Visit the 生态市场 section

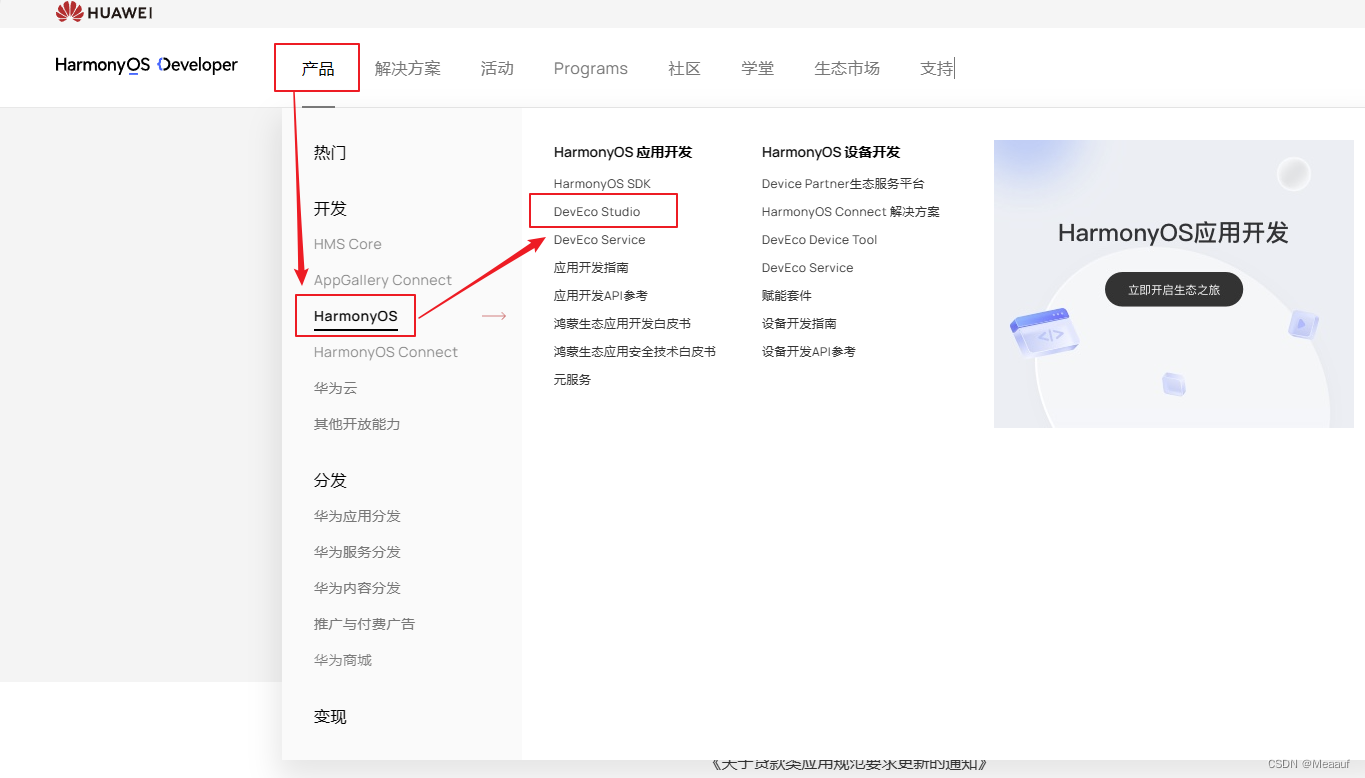(x=846, y=68)
